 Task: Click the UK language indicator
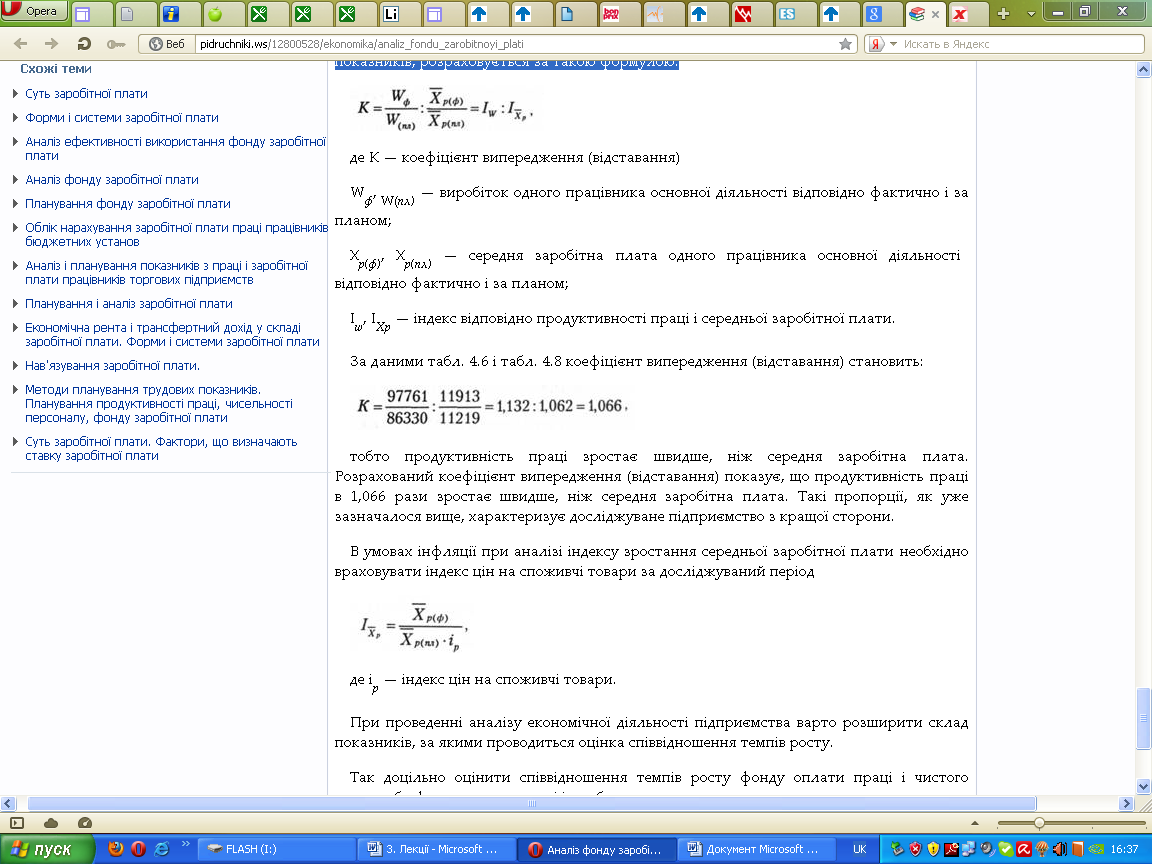(x=860, y=849)
